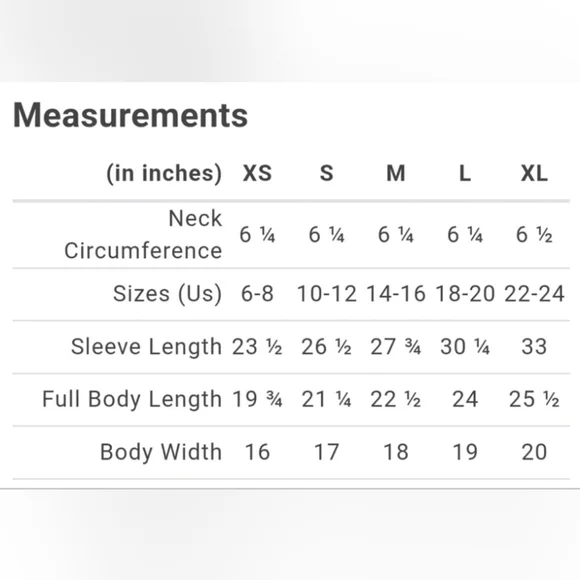This screenshot has width=580, height=580.
Task: Click the Sizes (Us) row label
Action: (x=168, y=294)
